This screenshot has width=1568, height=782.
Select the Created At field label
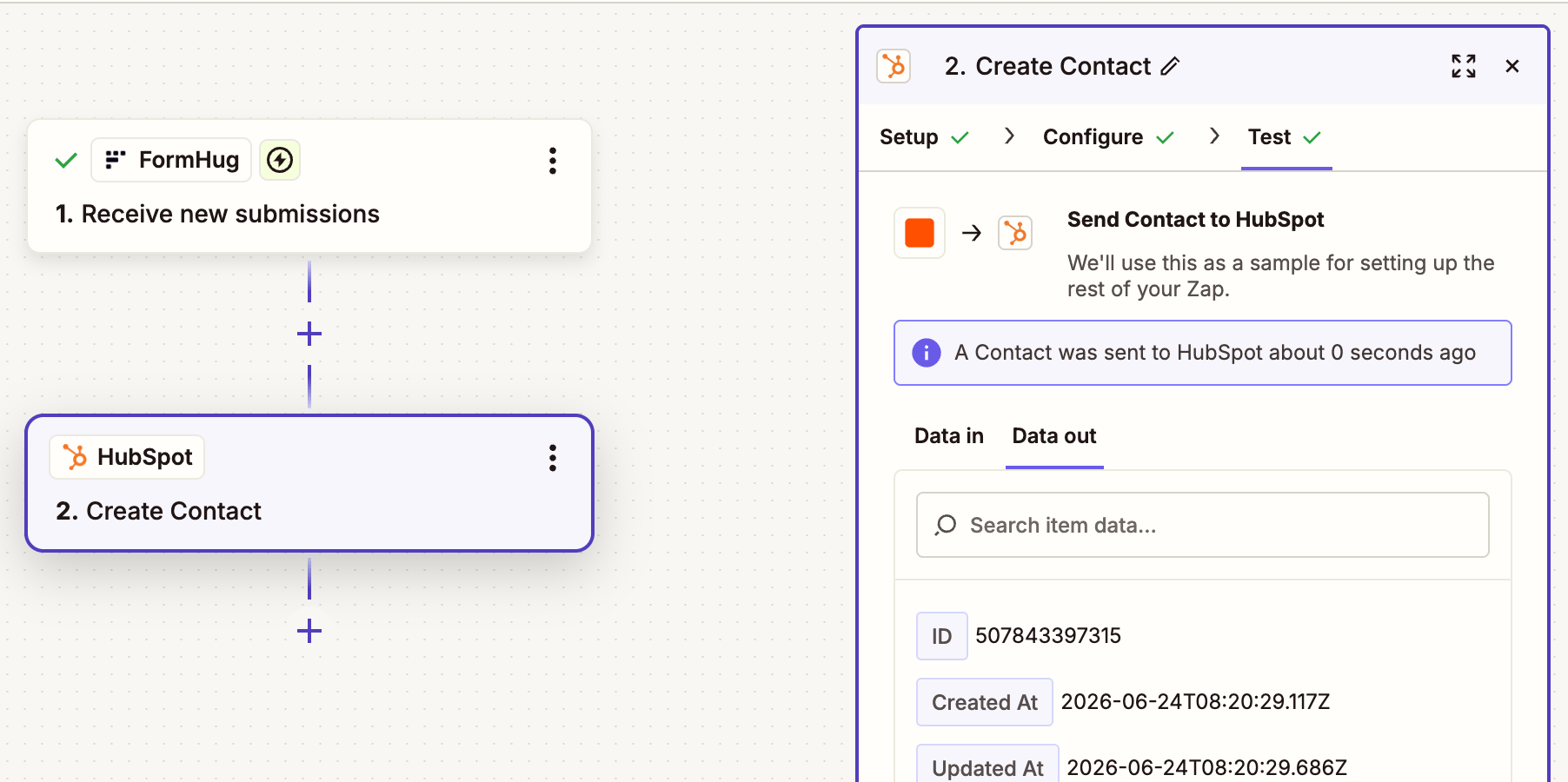[x=985, y=702]
